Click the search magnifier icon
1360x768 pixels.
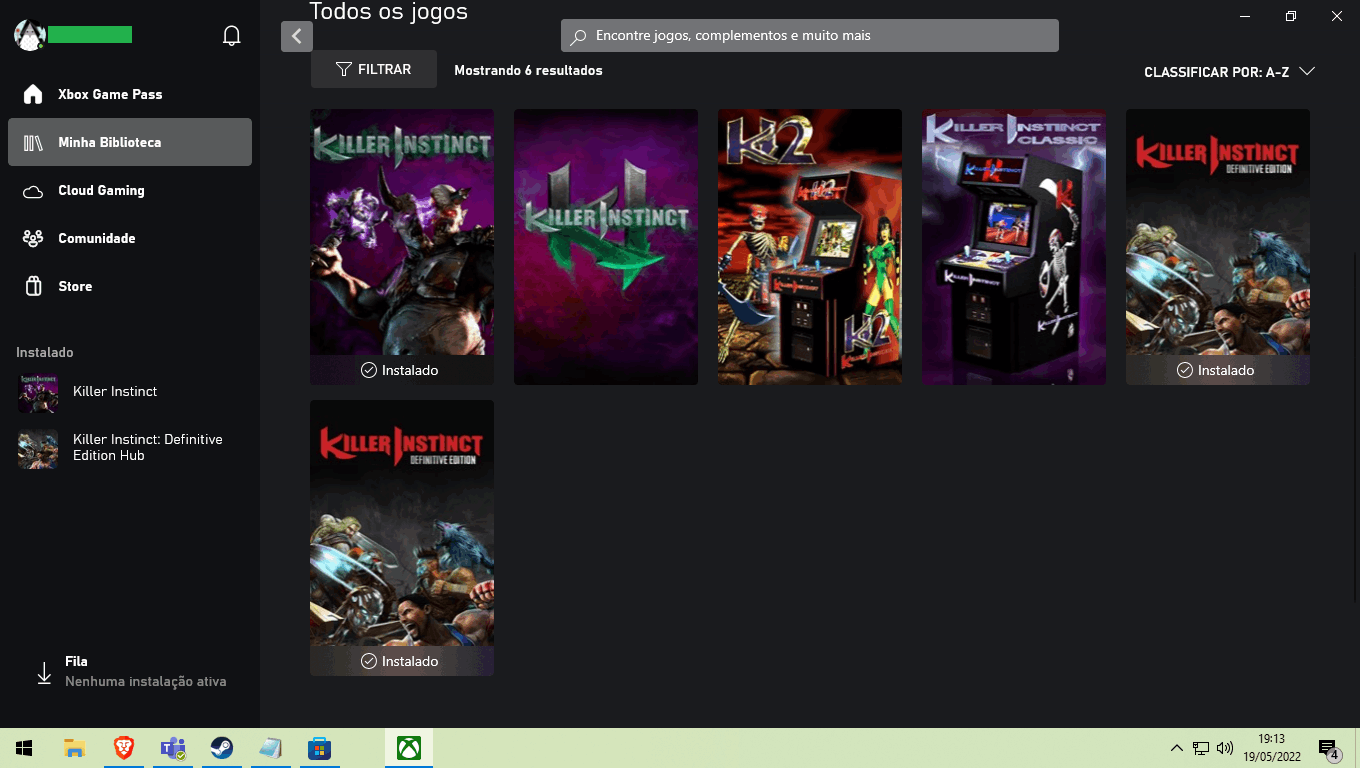pyautogui.click(x=578, y=36)
